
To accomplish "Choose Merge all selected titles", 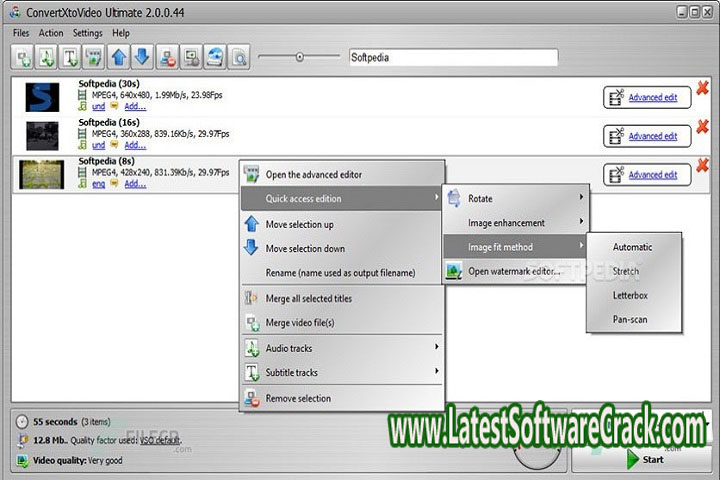I will point(308,299).
